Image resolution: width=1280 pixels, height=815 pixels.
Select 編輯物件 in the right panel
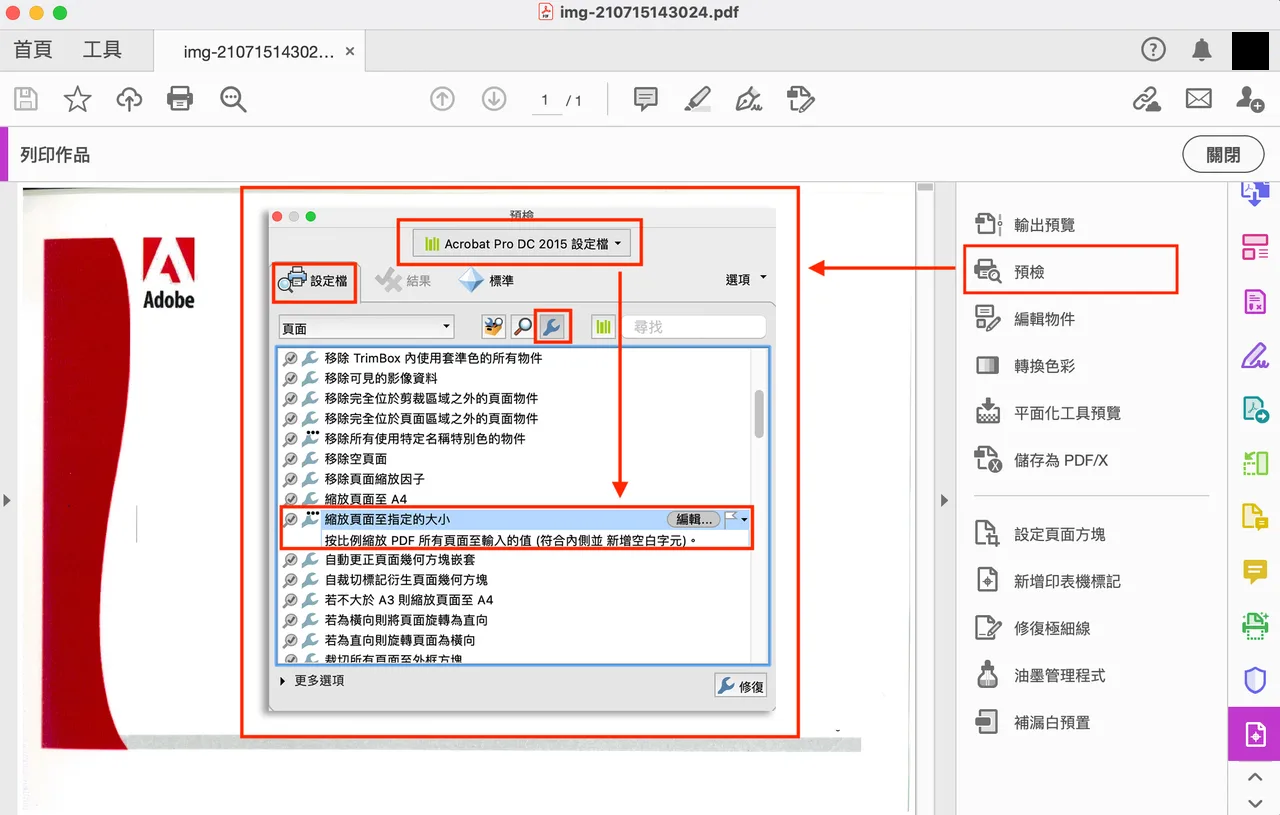(1044, 319)
